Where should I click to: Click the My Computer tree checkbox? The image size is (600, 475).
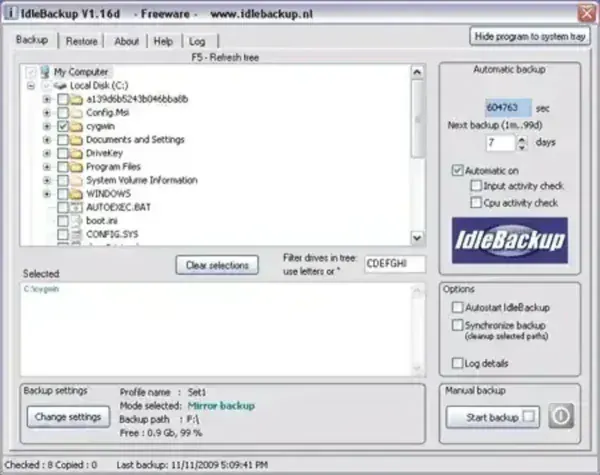point(31,72)
